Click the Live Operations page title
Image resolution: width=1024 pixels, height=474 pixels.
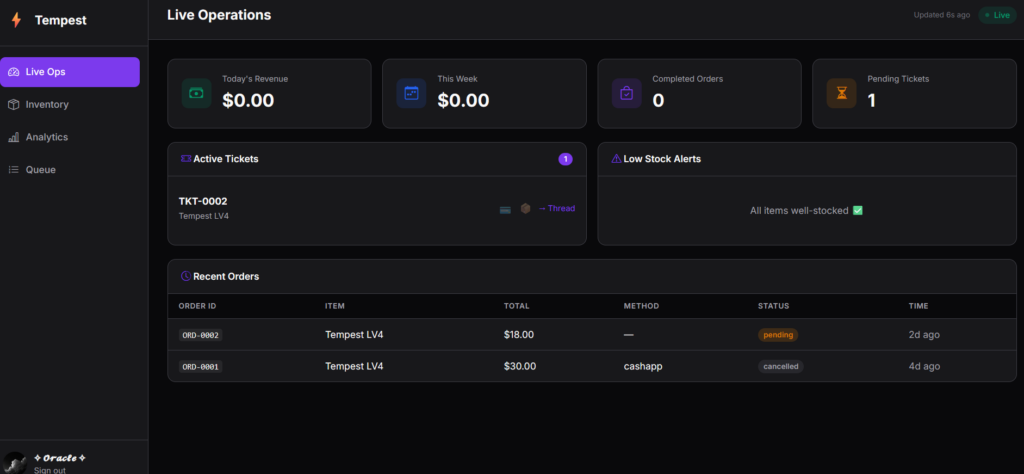point(219,15)
